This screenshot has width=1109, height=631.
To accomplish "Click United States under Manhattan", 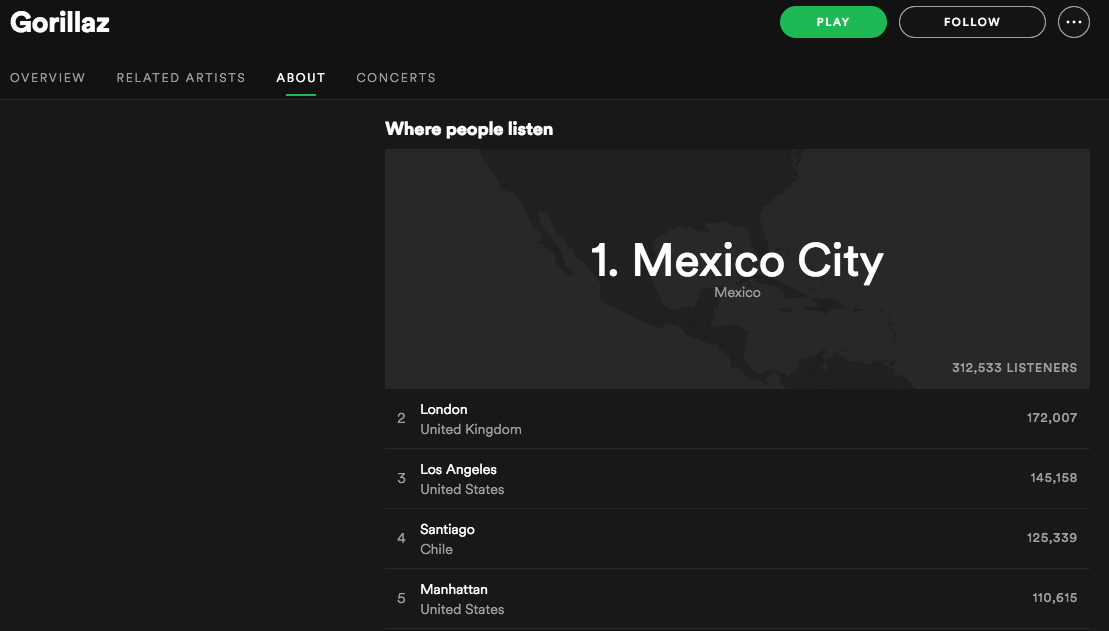I will 462,610.
